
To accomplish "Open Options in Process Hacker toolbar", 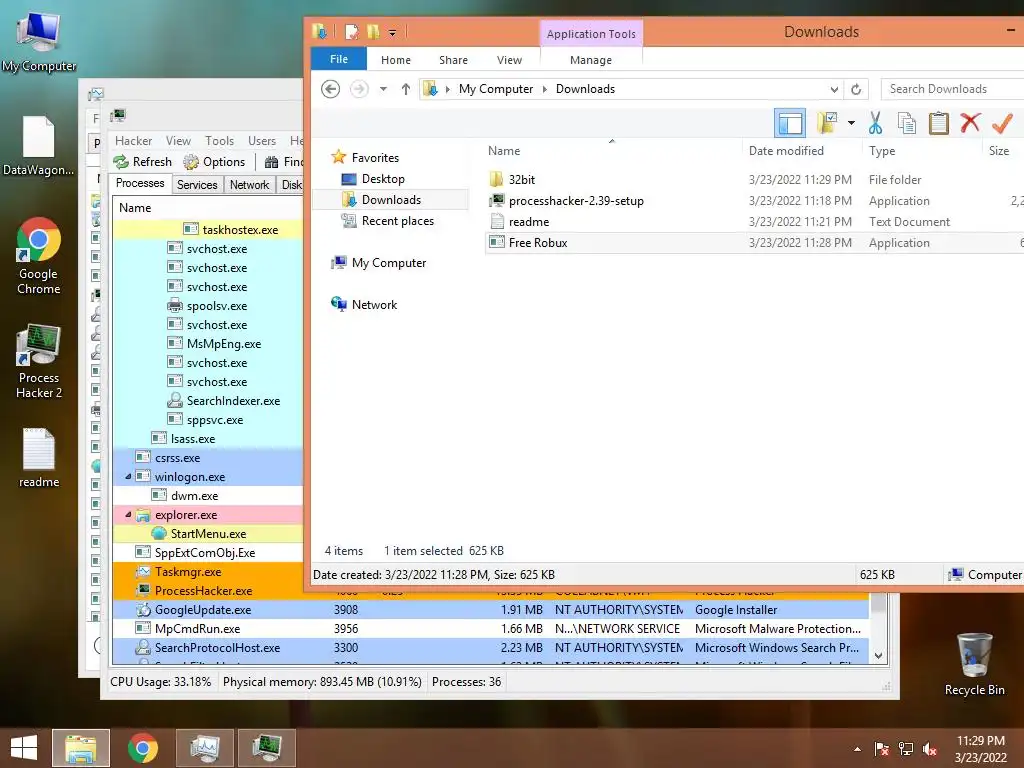I will [214, 161].
